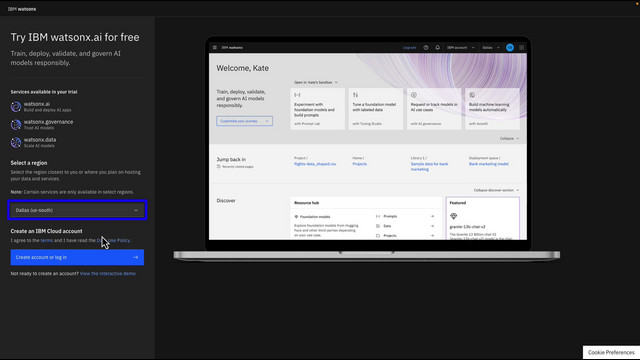This screenshot has width=640, height=360.
Task: Click the watsonx.governance service icon
Action: click(16, 124)
